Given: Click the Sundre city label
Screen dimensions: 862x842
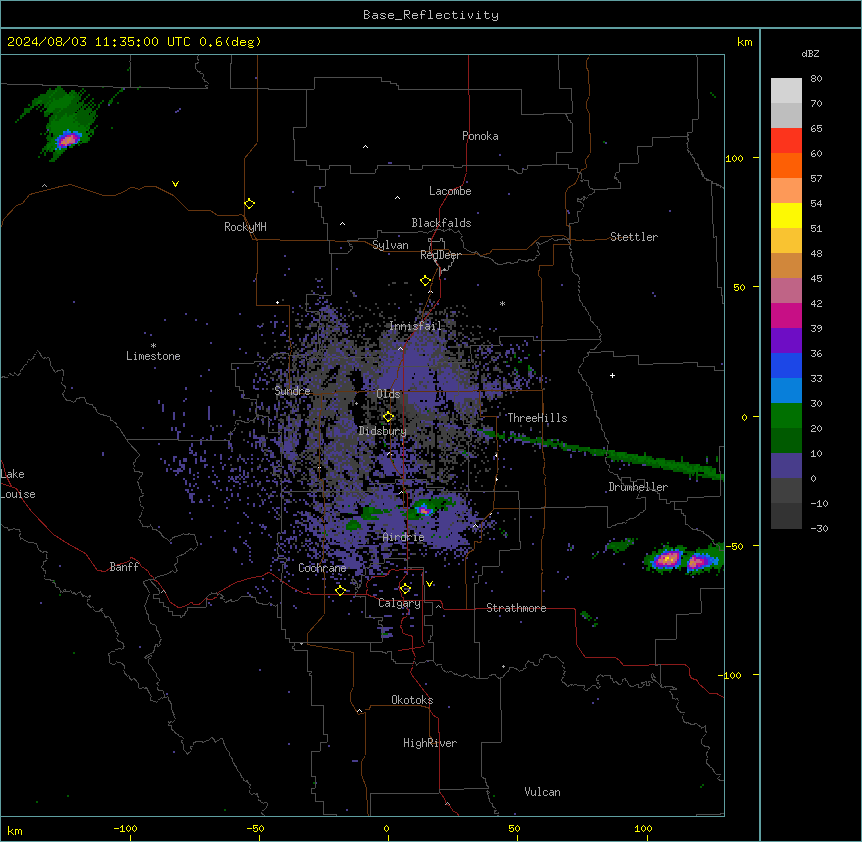Looking at the screenshot, I should coord(292,391).
